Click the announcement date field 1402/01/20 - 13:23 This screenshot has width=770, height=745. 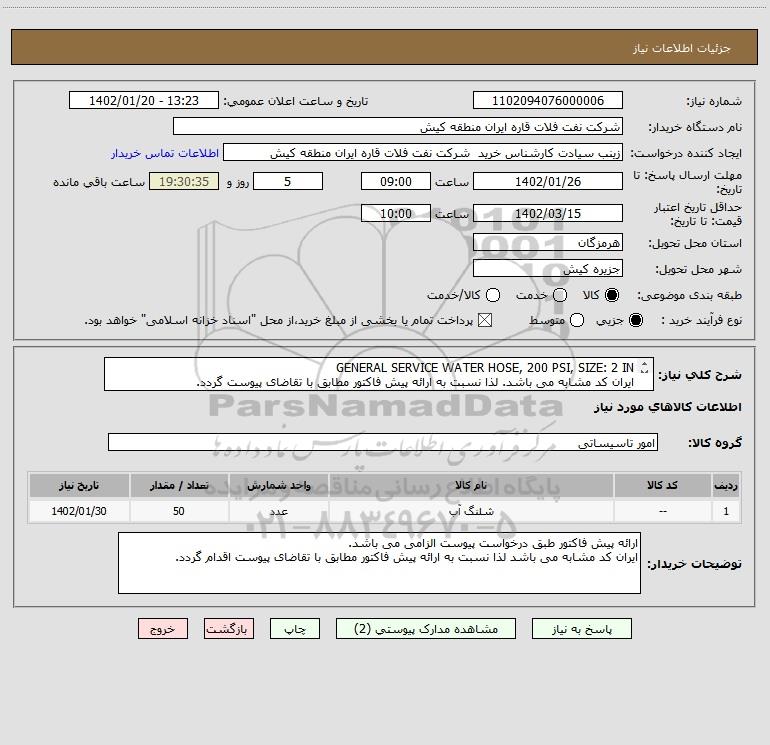(x=144, y=101)
